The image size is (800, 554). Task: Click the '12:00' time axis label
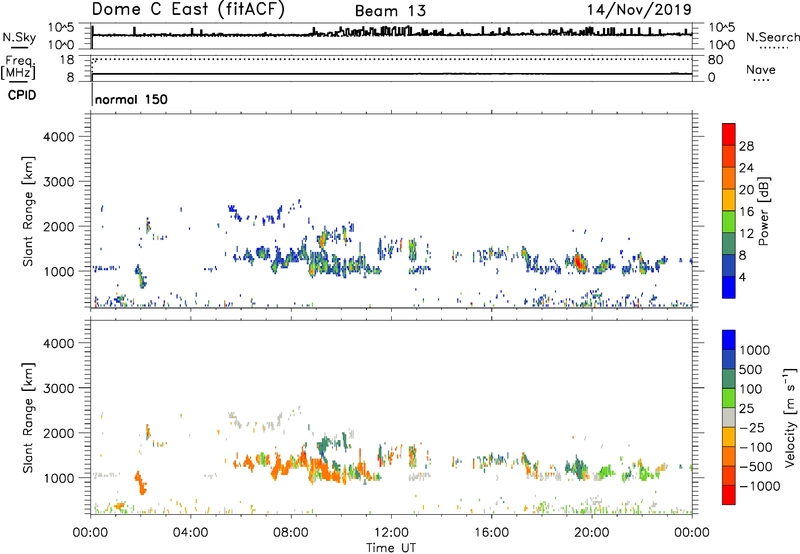[391, 533]
